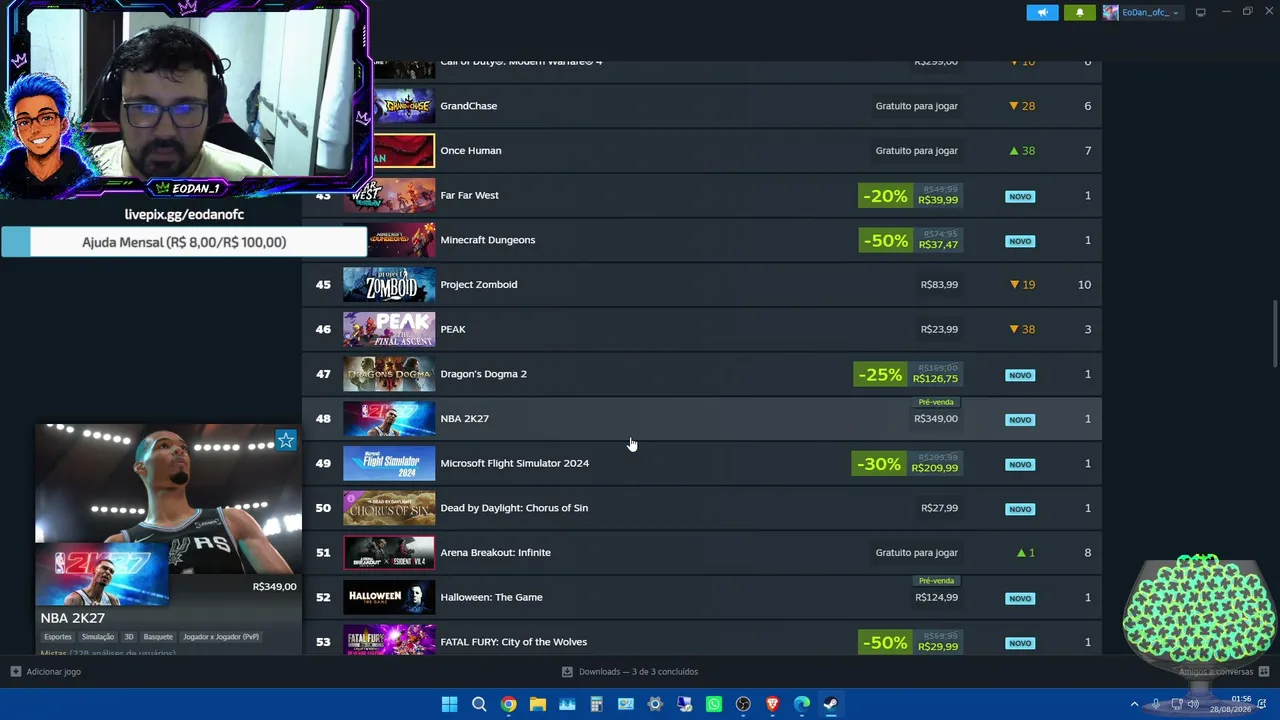This screenshot has width=1280, height=720.
Task: Click the R$83,99 Project Zomboid price
Action: tap(939, 285)
